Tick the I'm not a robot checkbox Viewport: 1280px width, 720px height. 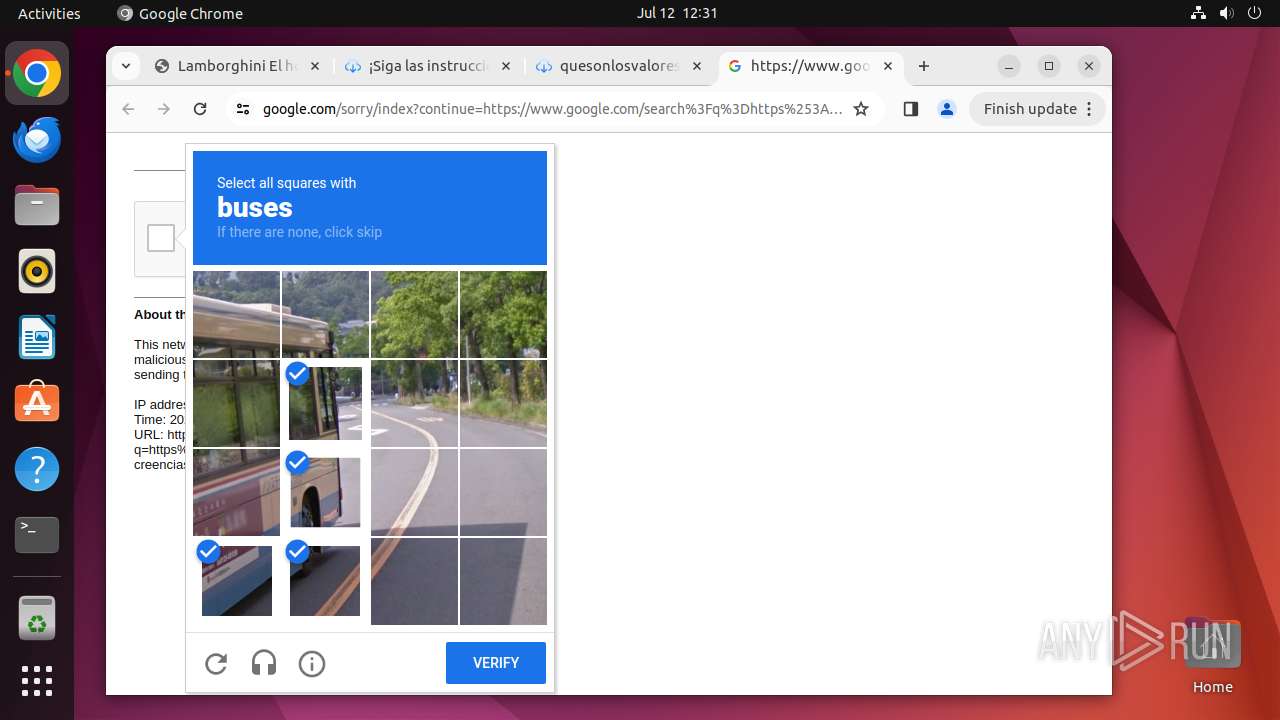tap(161, 238)
